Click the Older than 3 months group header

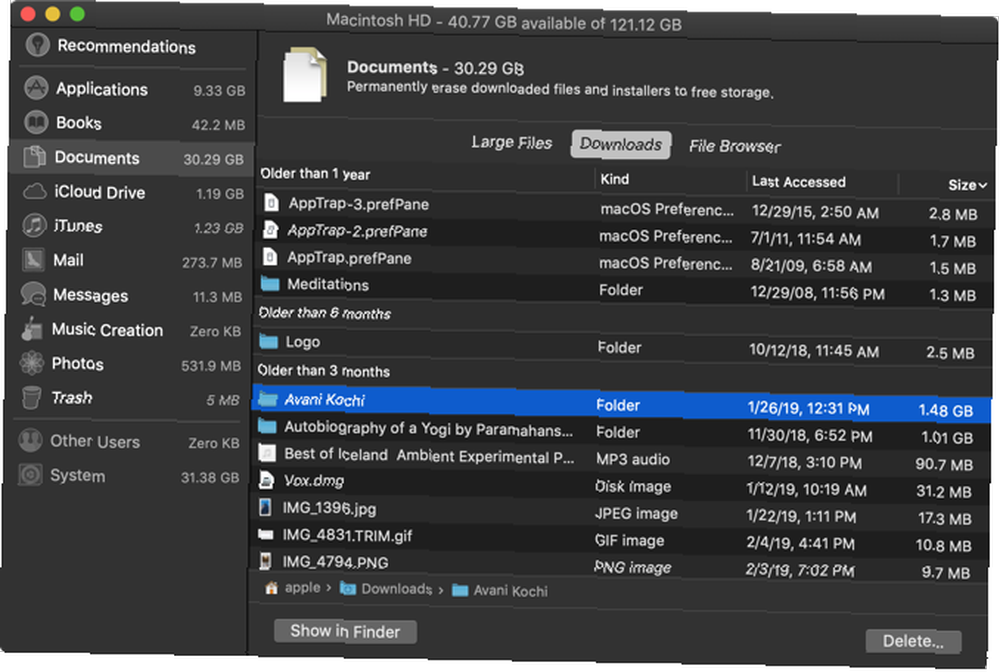coord(323,370)
